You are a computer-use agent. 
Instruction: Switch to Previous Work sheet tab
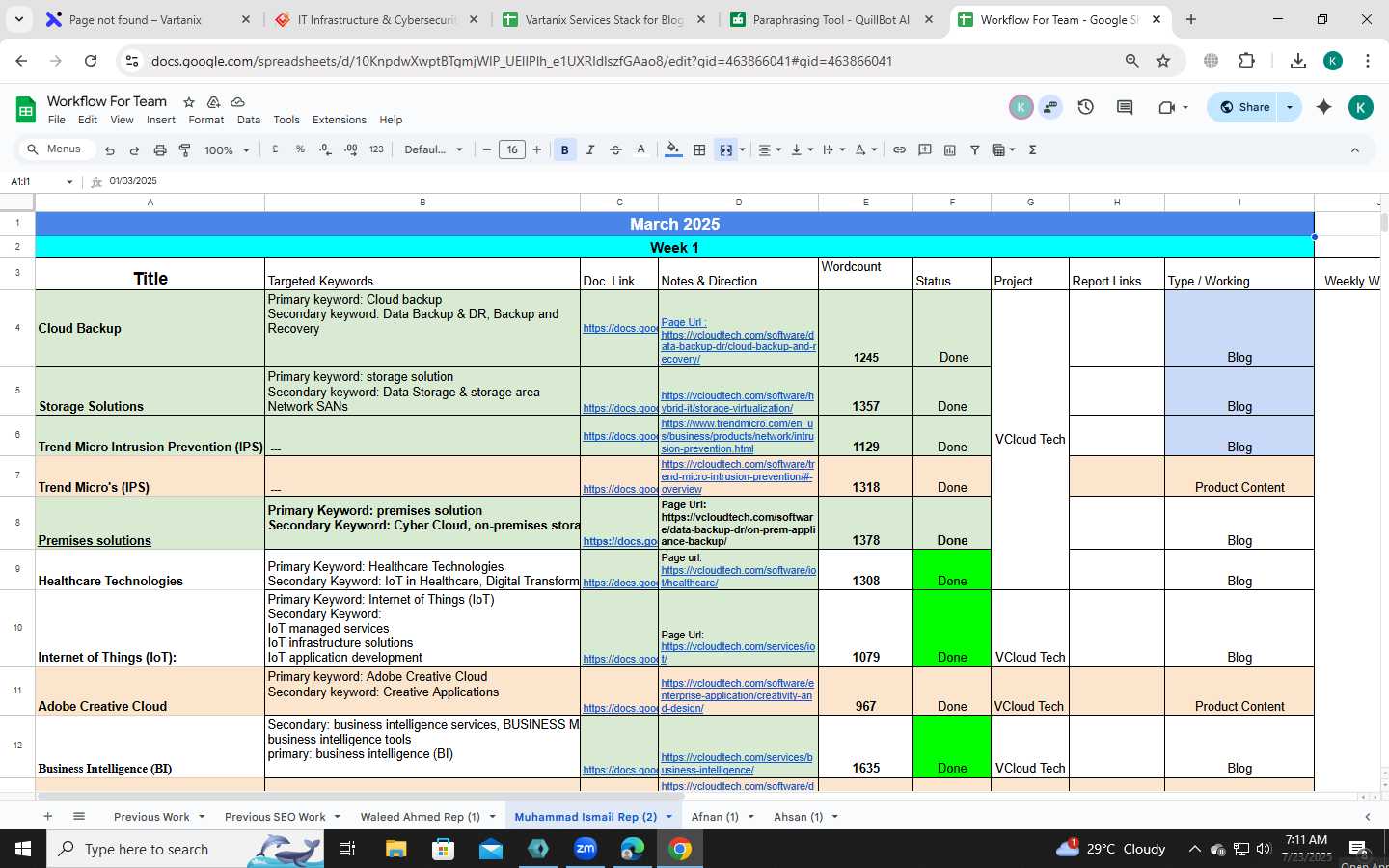[x=151, y=817]
